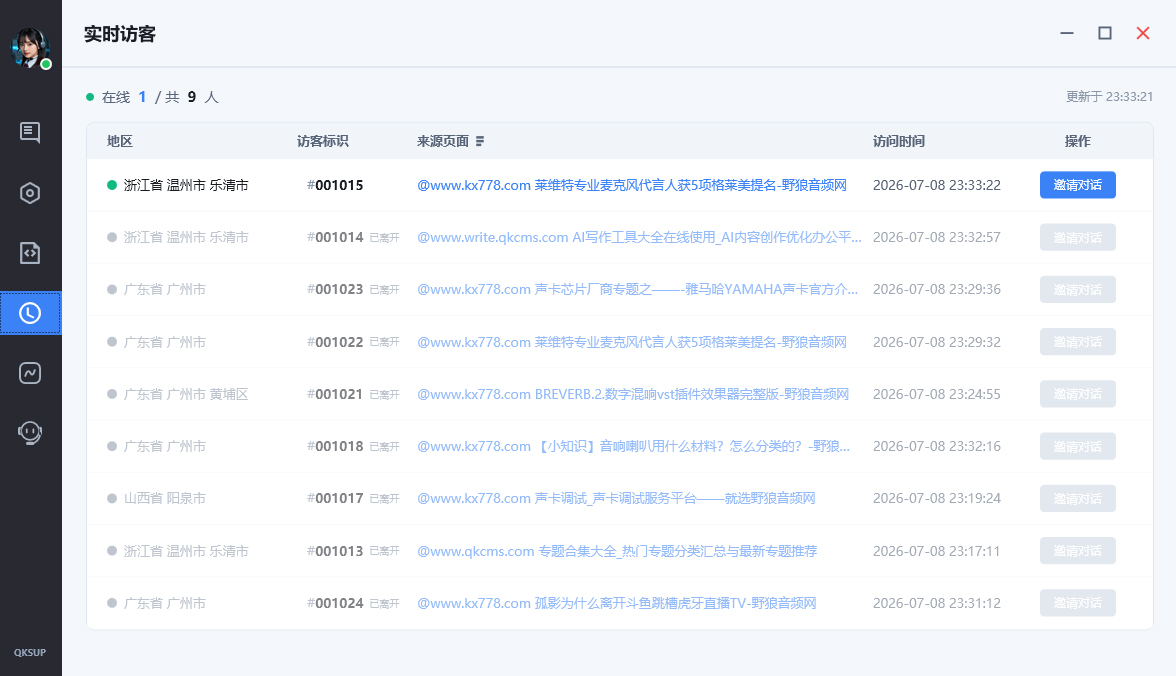1176x676 pixels.
Task: Click the 地区 column header
Action: (120, 141)
